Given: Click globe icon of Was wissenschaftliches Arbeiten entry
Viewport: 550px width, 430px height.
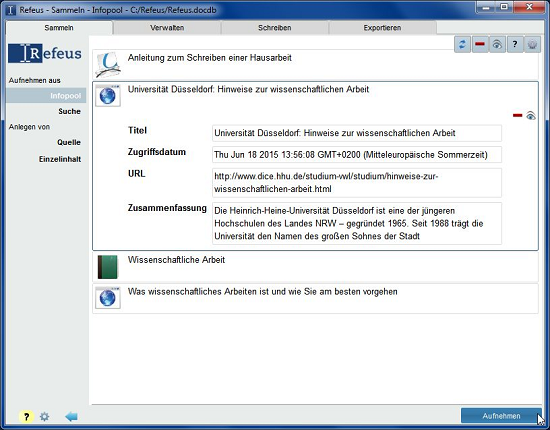Looking at the screenshot, I should (x=108, y=298).
